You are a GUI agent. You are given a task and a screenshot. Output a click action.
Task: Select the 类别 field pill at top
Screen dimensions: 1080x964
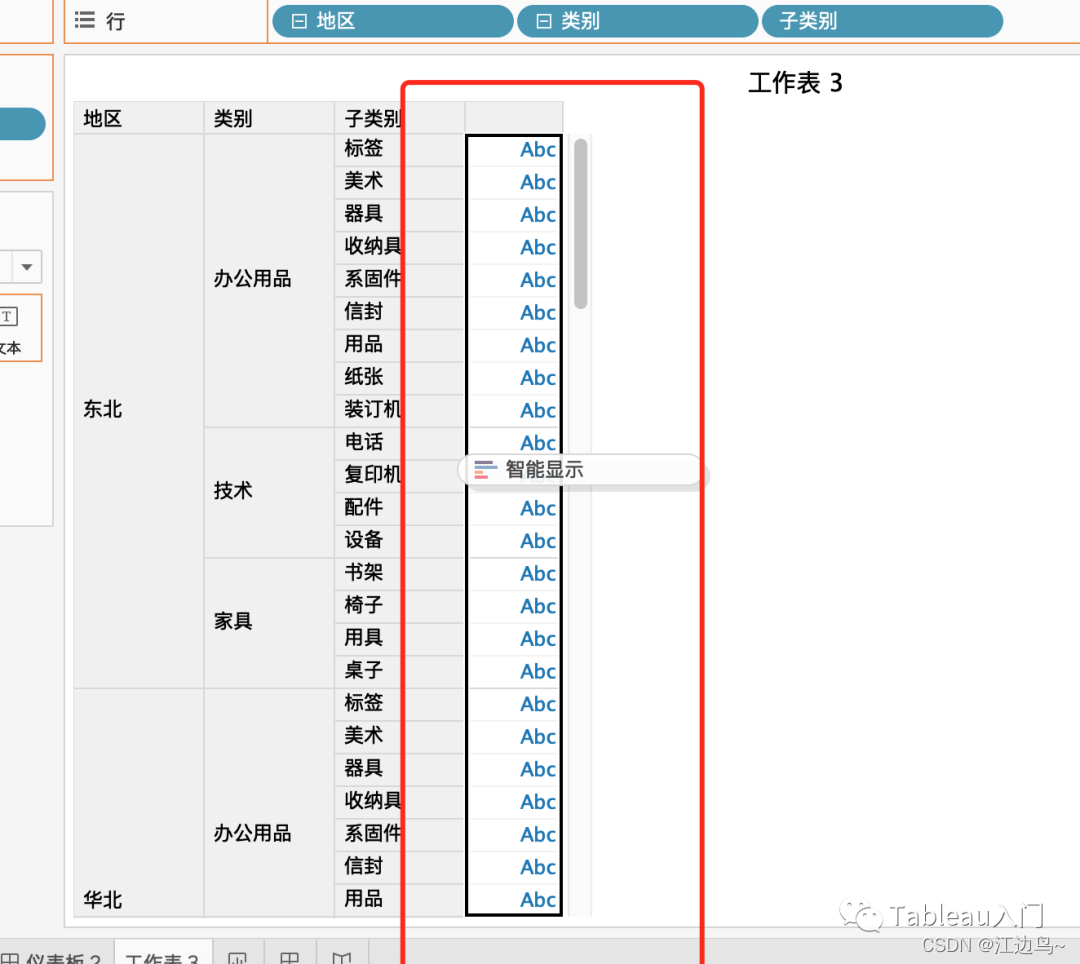point(637,20)
